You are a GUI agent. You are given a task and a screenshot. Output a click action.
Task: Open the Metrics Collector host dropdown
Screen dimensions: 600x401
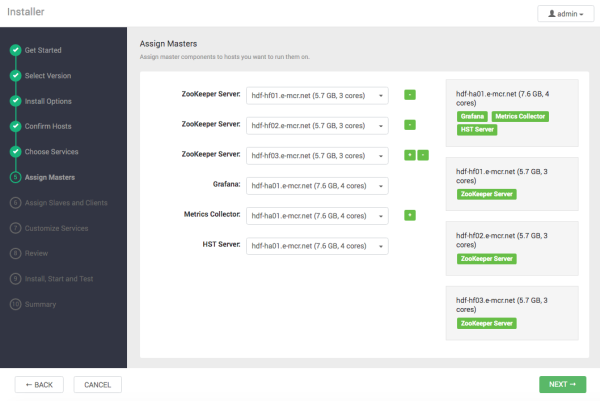pos(317,215)
